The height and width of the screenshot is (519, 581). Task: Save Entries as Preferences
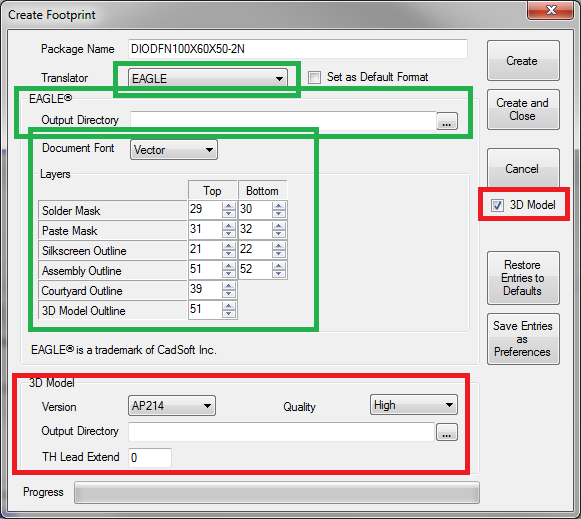point(523,339)
